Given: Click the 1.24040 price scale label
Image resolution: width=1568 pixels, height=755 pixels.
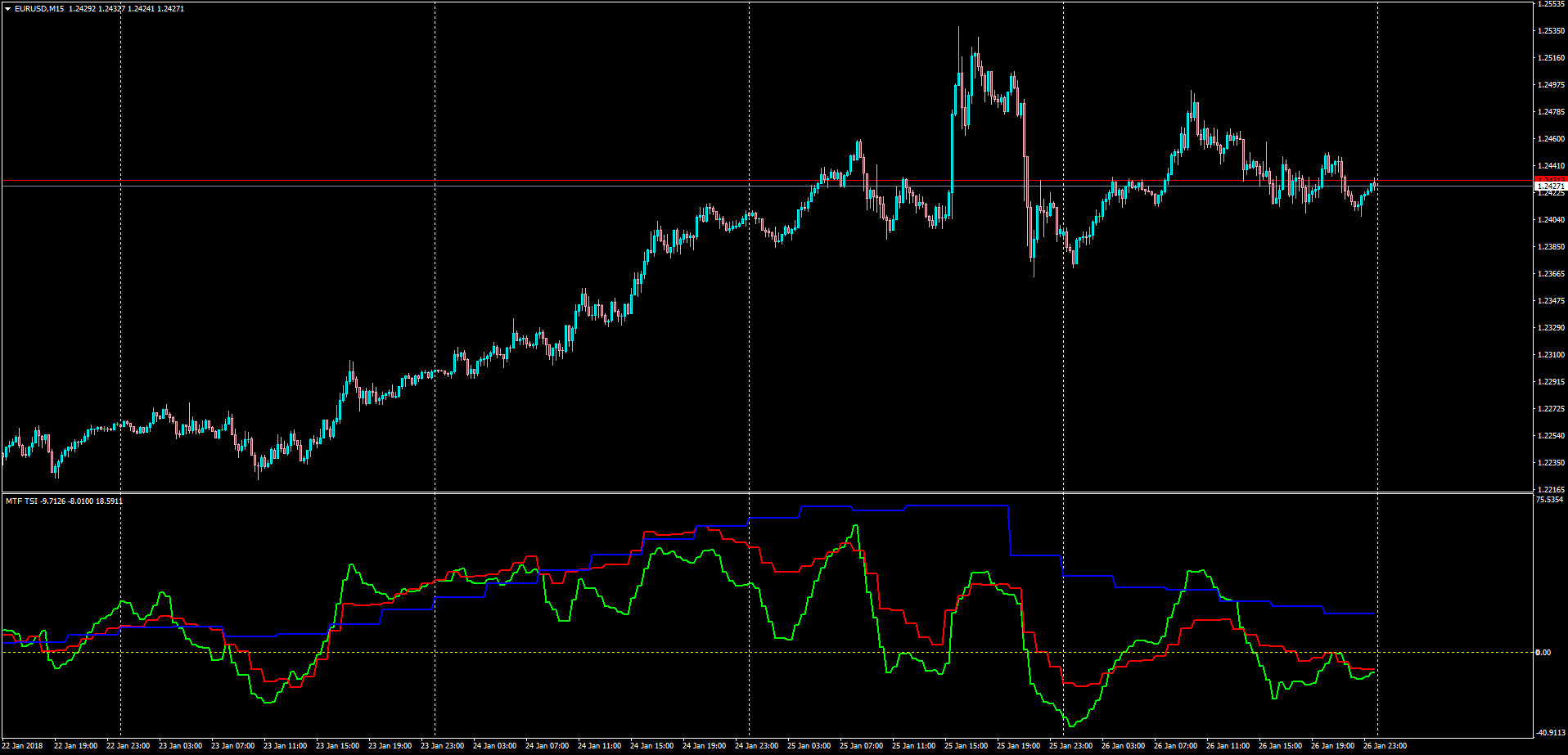Looking at the screenshot, I should 1552,220.
